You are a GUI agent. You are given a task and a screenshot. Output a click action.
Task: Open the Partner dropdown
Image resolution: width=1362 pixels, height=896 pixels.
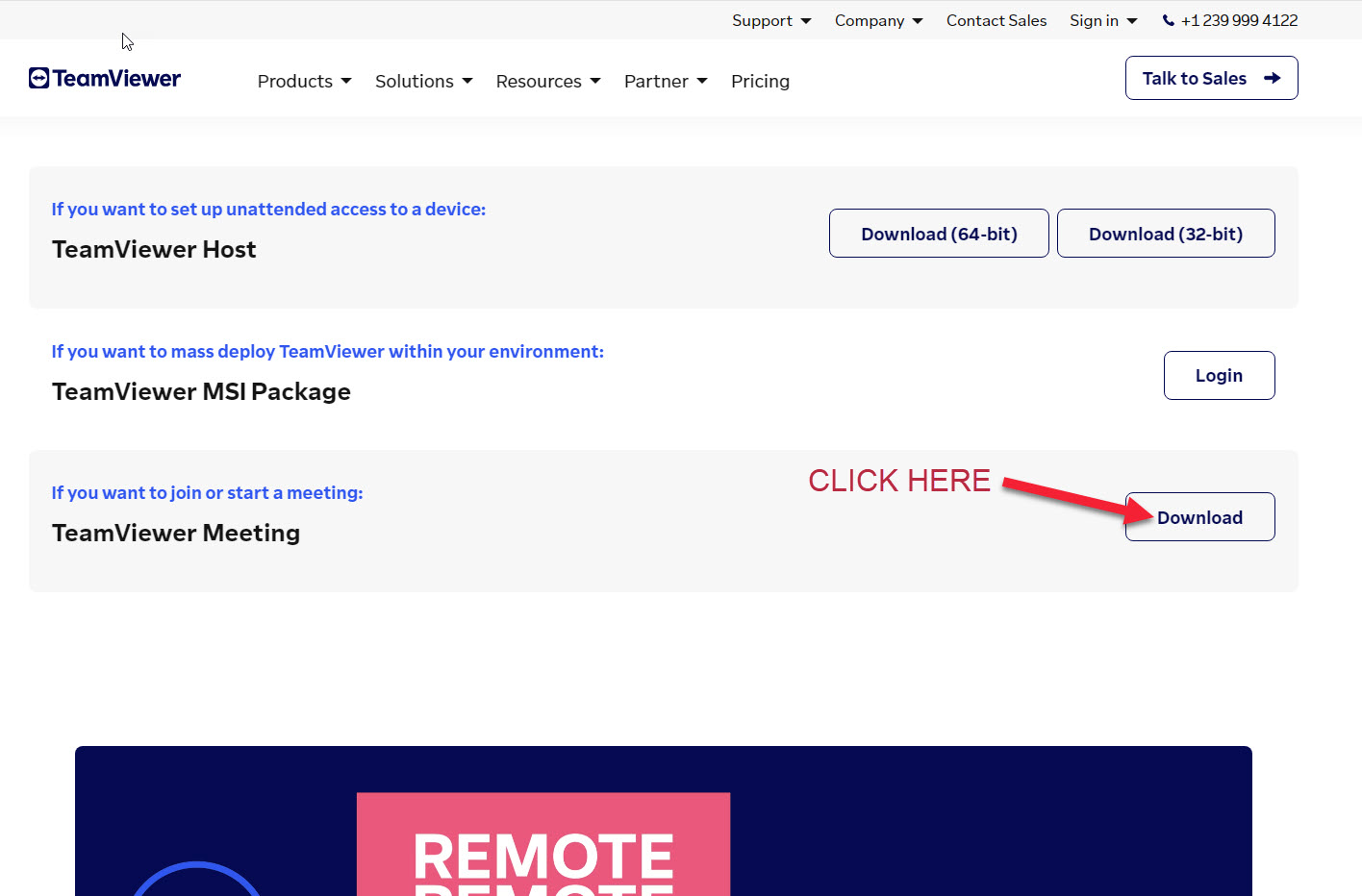click(x=666, y=81)
